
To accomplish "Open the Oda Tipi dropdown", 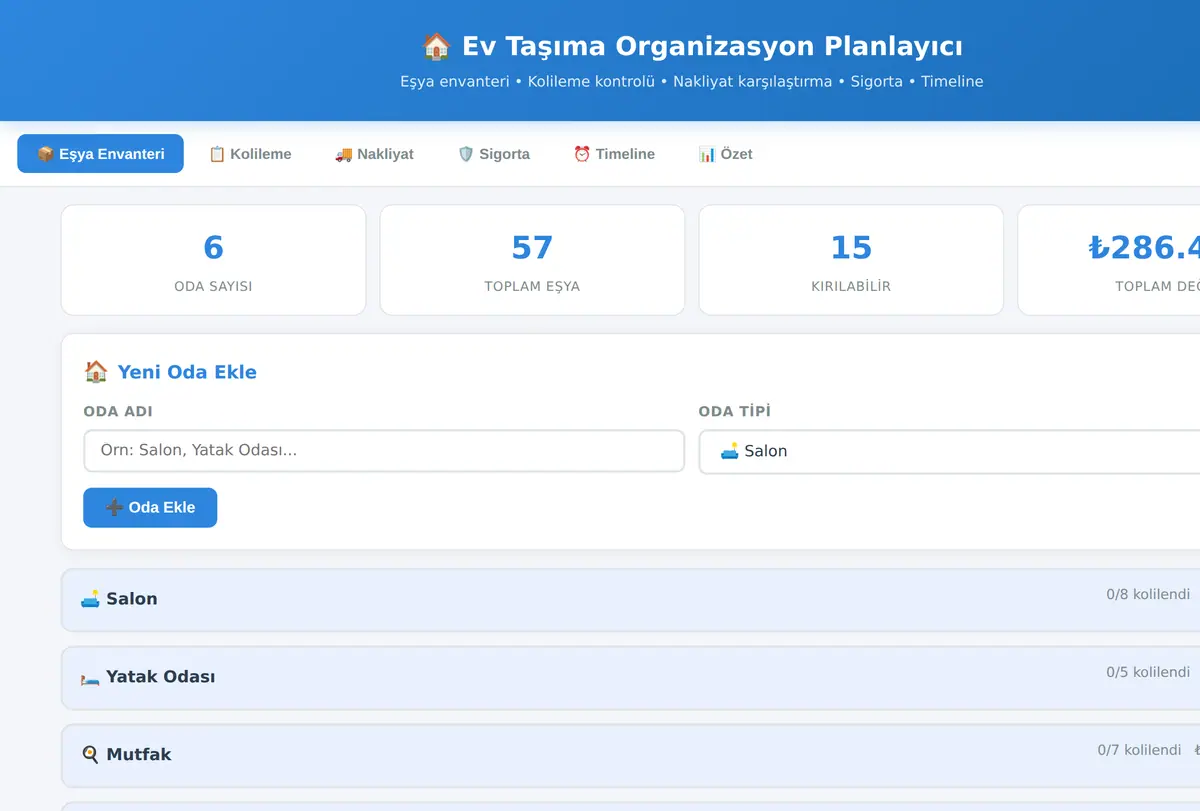I will 949,452.
